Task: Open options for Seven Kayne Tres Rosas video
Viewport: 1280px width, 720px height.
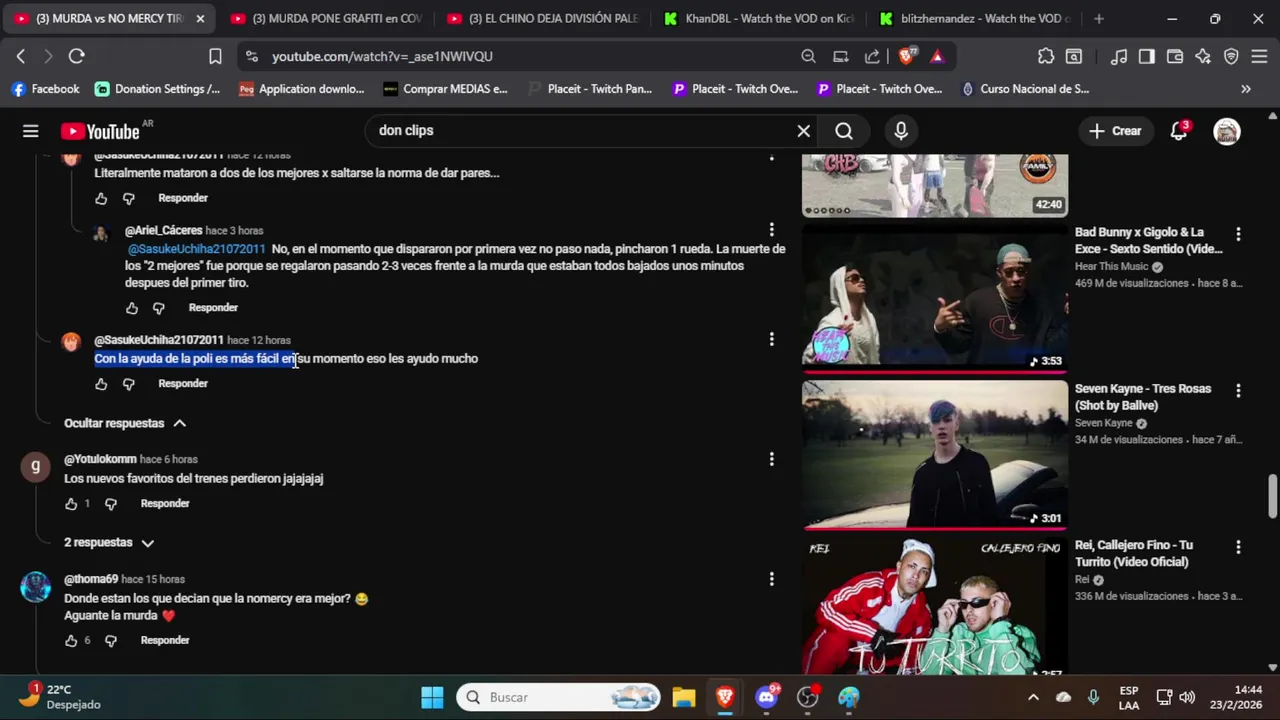Action: coord(1238,391)
